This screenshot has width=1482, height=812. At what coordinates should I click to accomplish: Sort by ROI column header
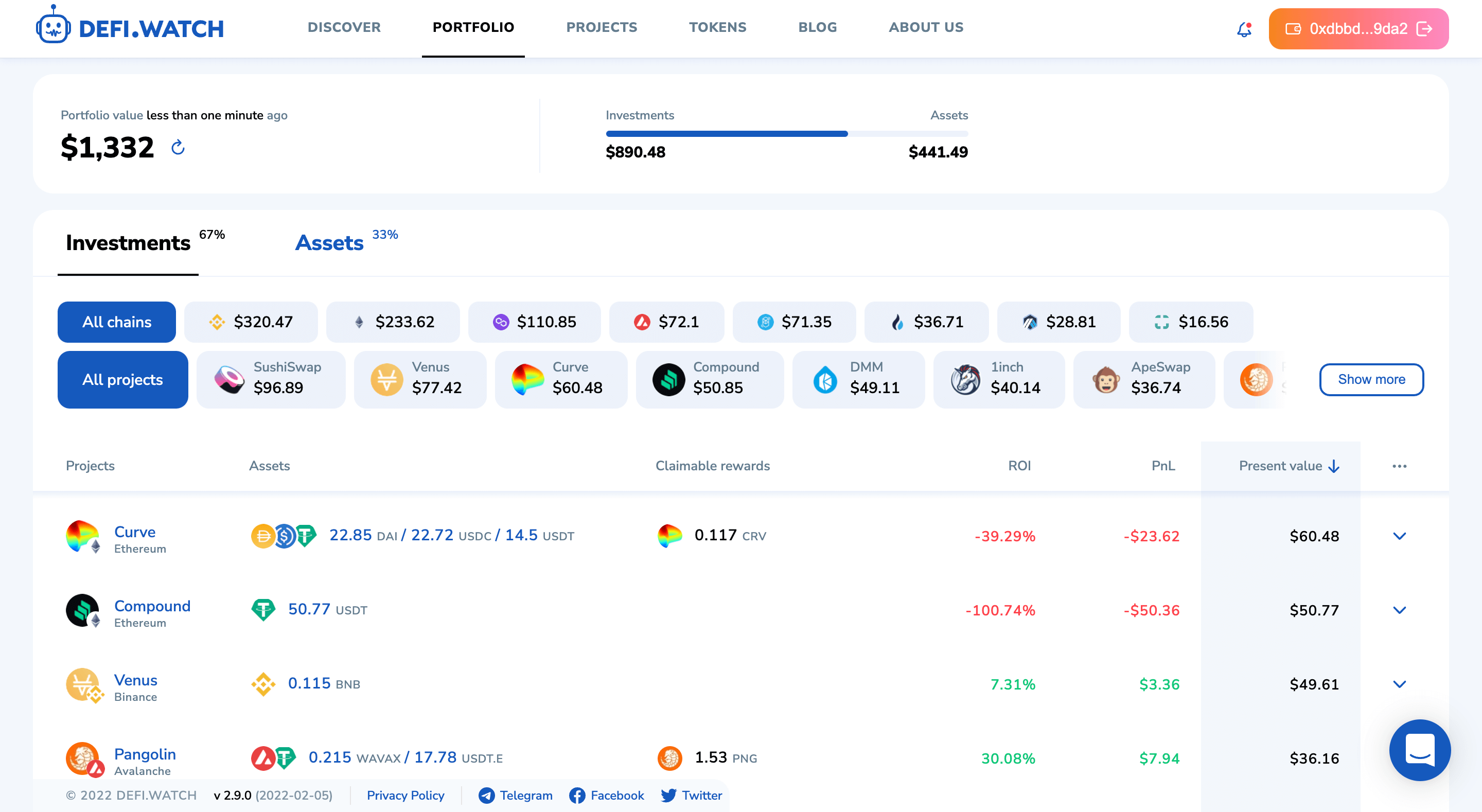pyautogui.click(x=1019, y=466)
